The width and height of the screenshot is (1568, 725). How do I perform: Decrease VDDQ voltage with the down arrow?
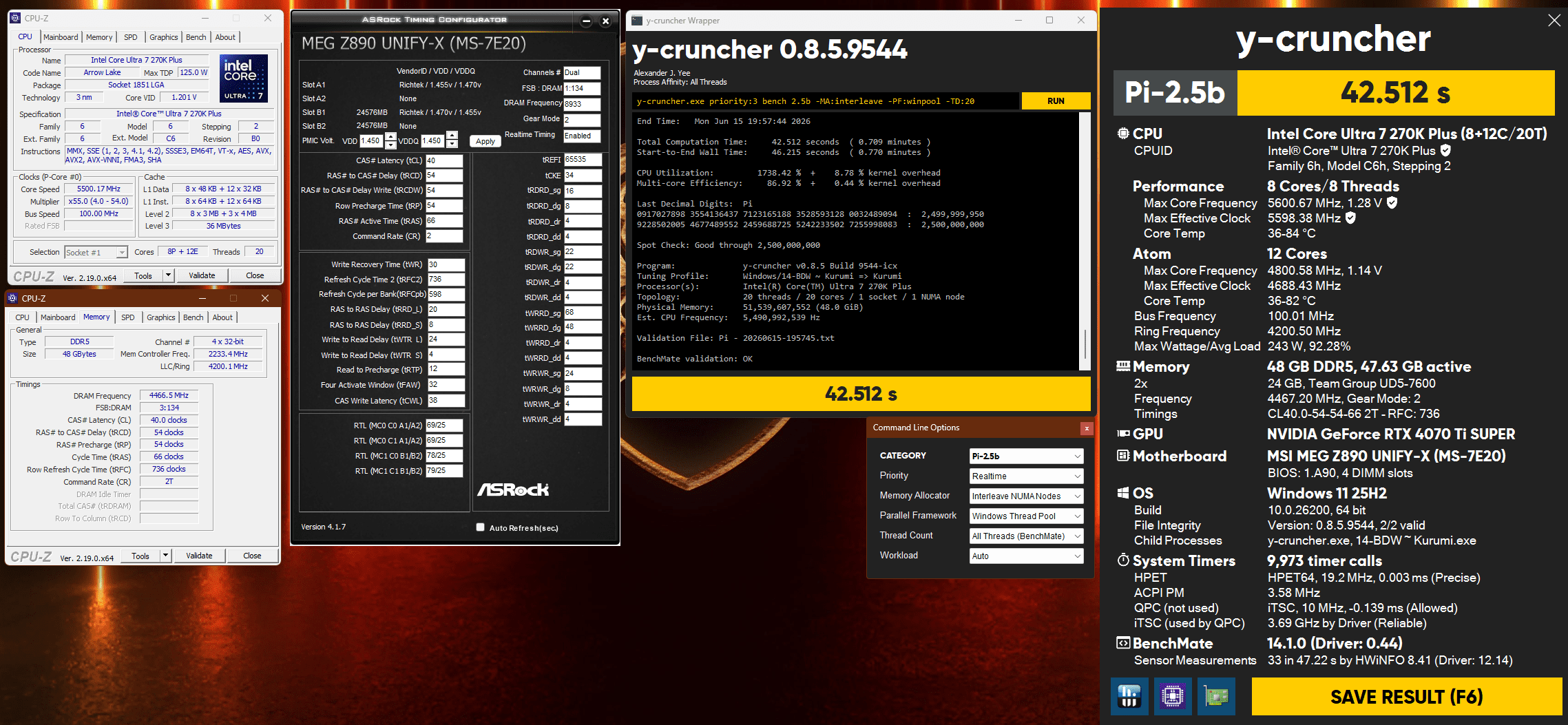452,145
